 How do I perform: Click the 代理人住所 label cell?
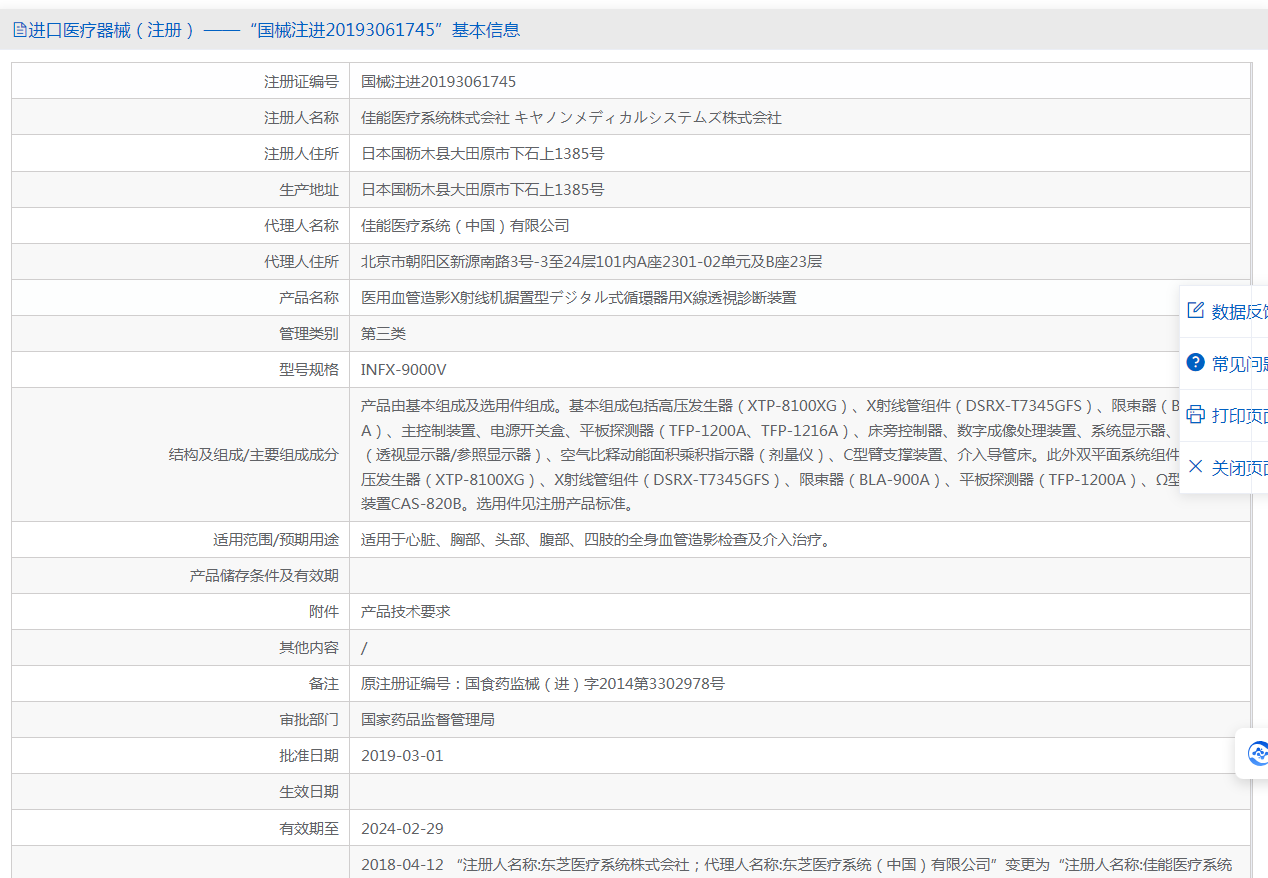180,261
